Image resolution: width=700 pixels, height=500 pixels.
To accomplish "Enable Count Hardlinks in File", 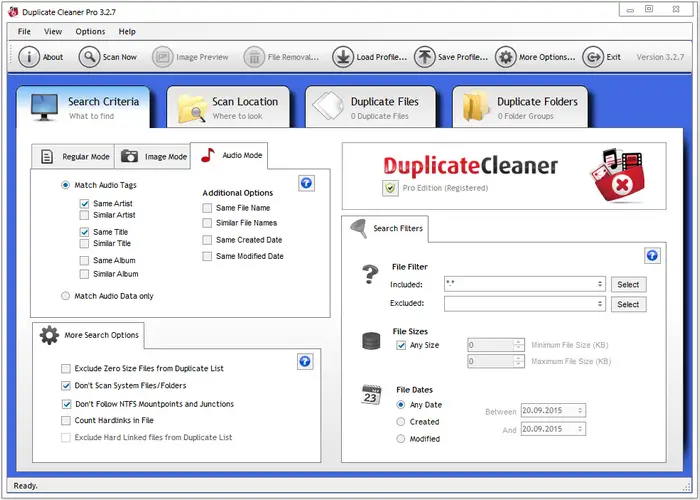I will click(66, 421).
